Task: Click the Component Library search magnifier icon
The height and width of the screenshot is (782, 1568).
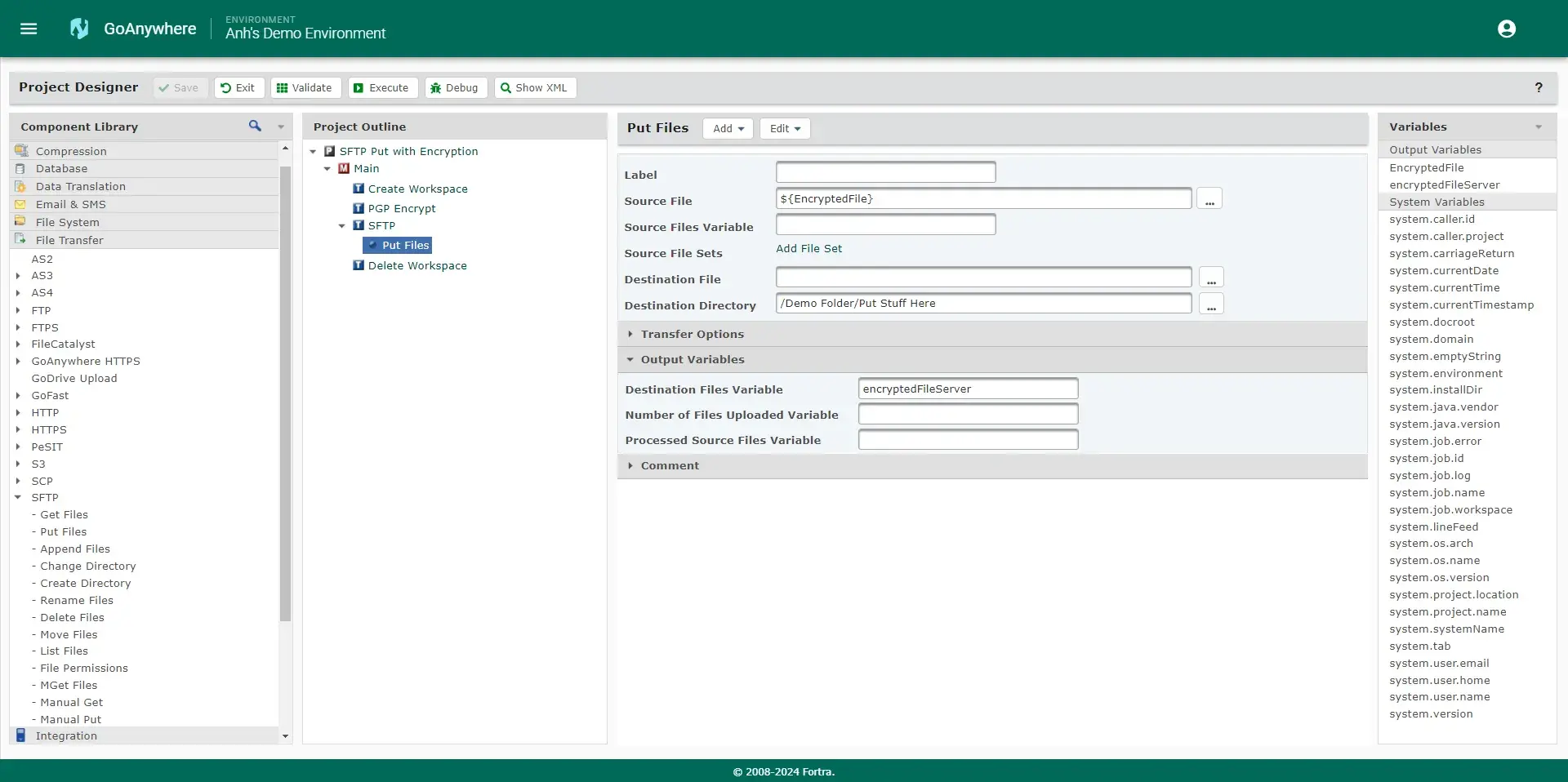Action: point(255,126)
